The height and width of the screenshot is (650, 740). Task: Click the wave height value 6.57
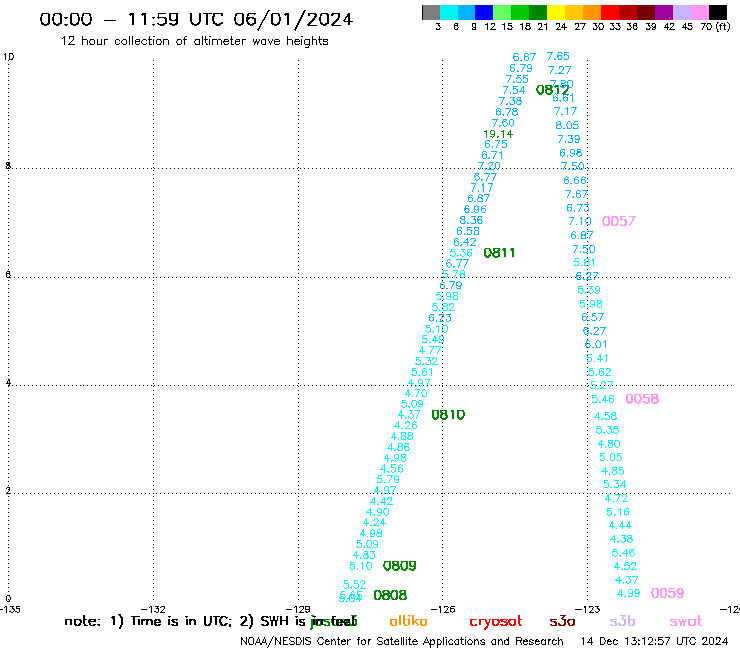pos(592,317)
